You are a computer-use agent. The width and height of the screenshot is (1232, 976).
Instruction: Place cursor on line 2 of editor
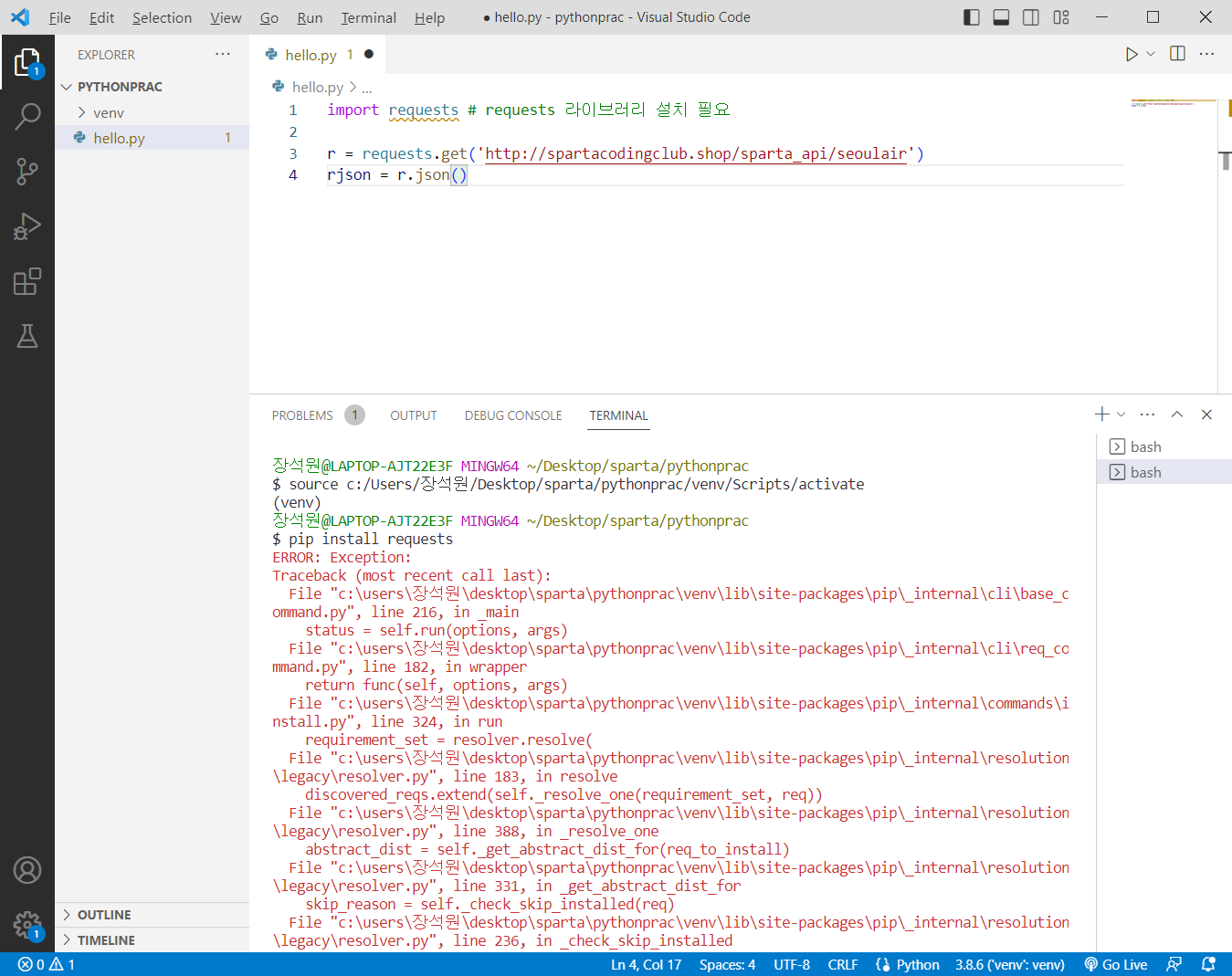(x=726, y=131)
